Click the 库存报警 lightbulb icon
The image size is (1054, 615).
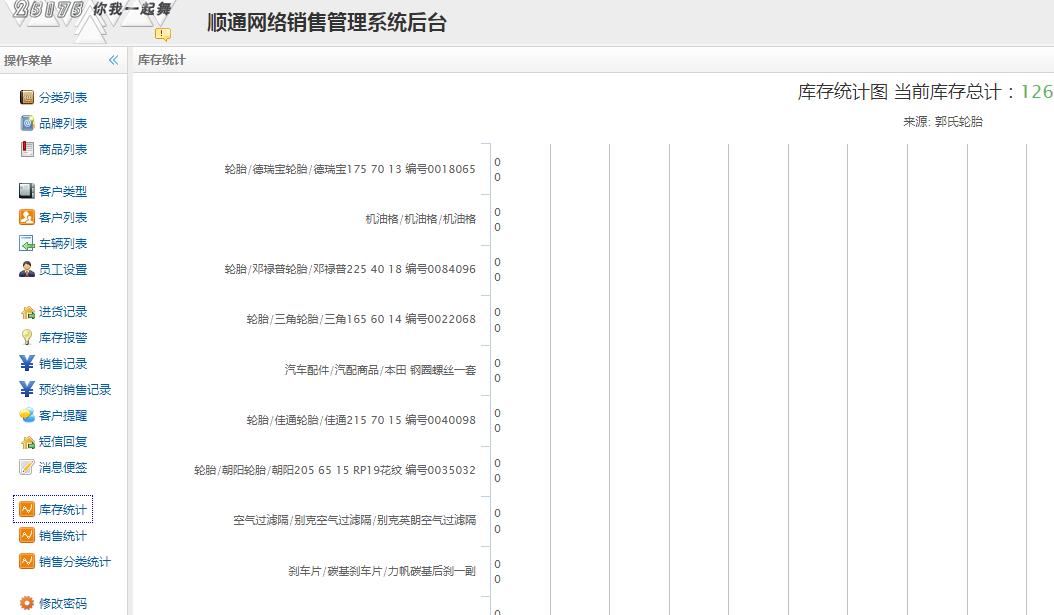[x=27, y=338]
